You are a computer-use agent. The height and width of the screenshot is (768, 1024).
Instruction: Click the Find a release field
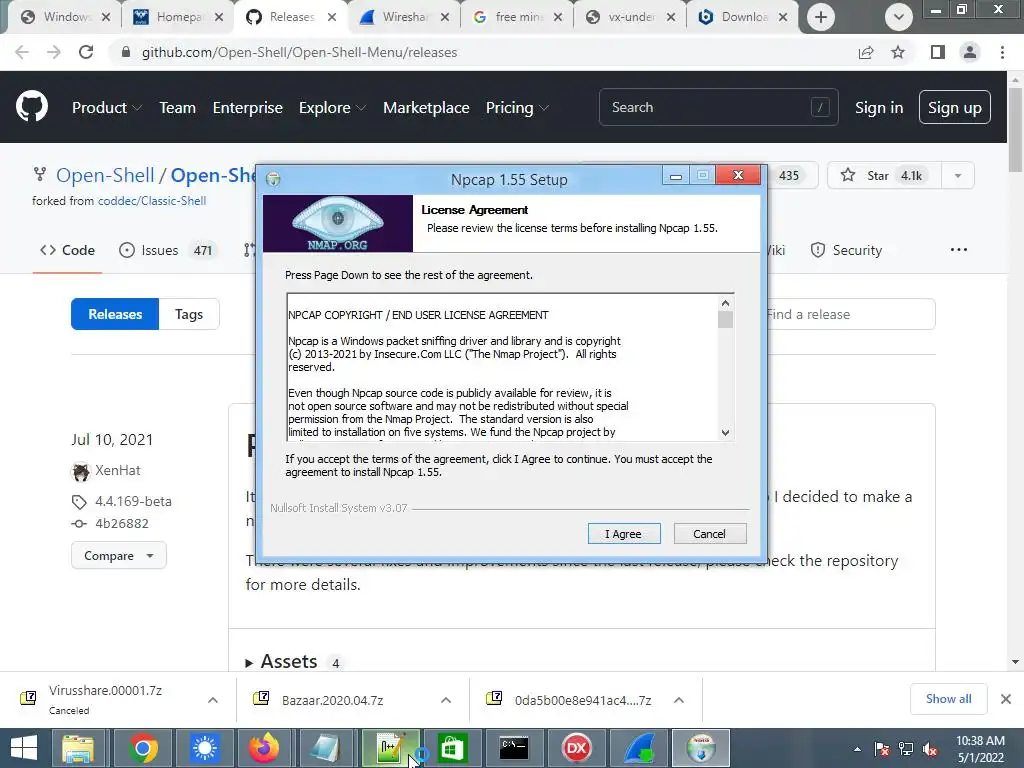850,314
